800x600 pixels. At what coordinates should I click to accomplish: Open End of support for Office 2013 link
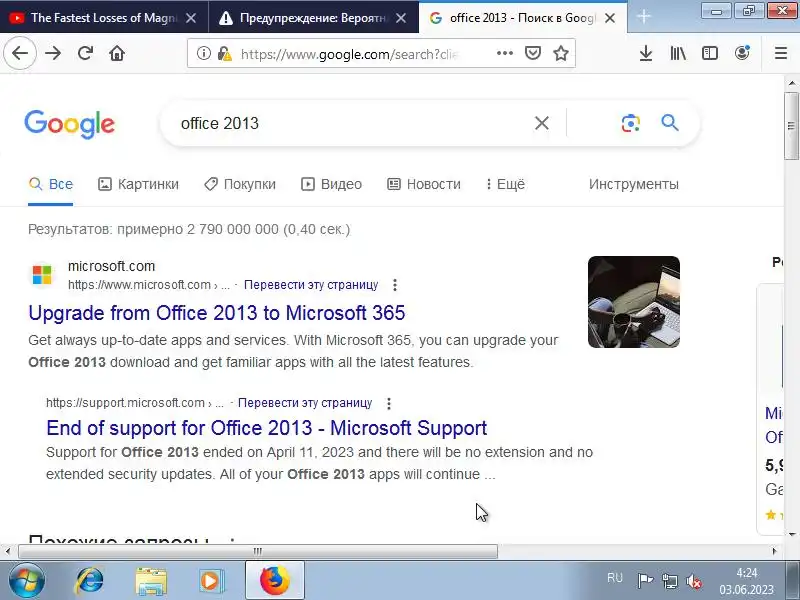tap(266, 428)
